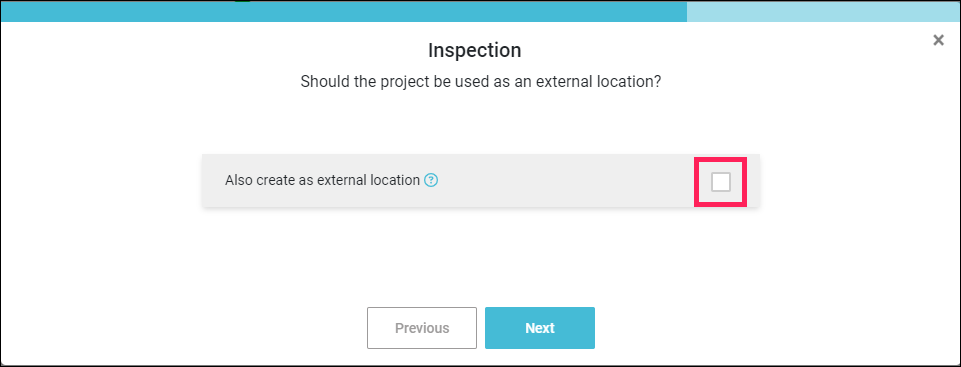Click the filled portion of the progress bar
The height and width of the screenshot is (367, 961).
click(x=343, y=11)
